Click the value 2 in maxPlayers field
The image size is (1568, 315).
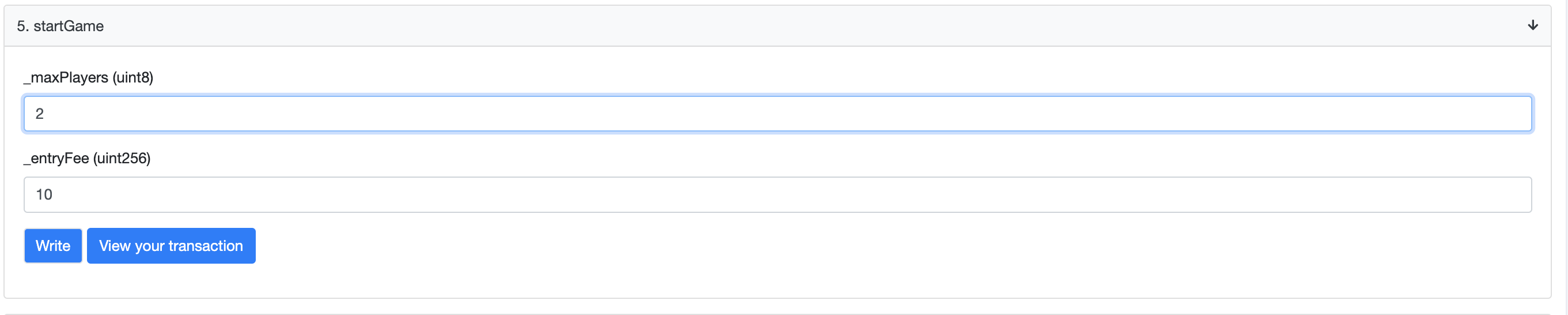pos(40,114)
